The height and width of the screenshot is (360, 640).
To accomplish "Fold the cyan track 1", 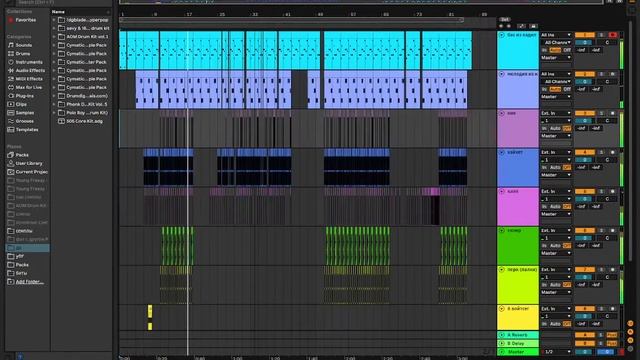I will [x=502, y=35].
